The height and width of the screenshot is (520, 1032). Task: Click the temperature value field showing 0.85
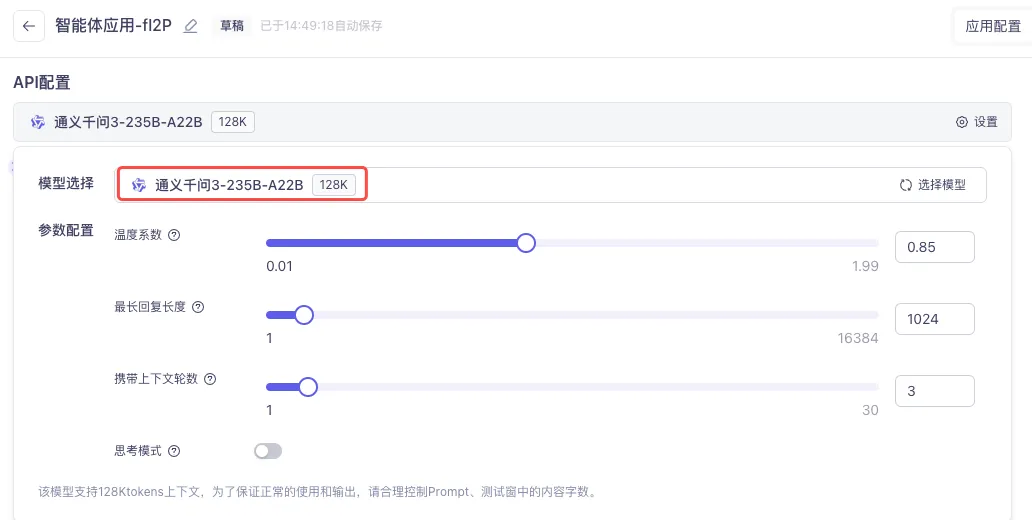934,247
